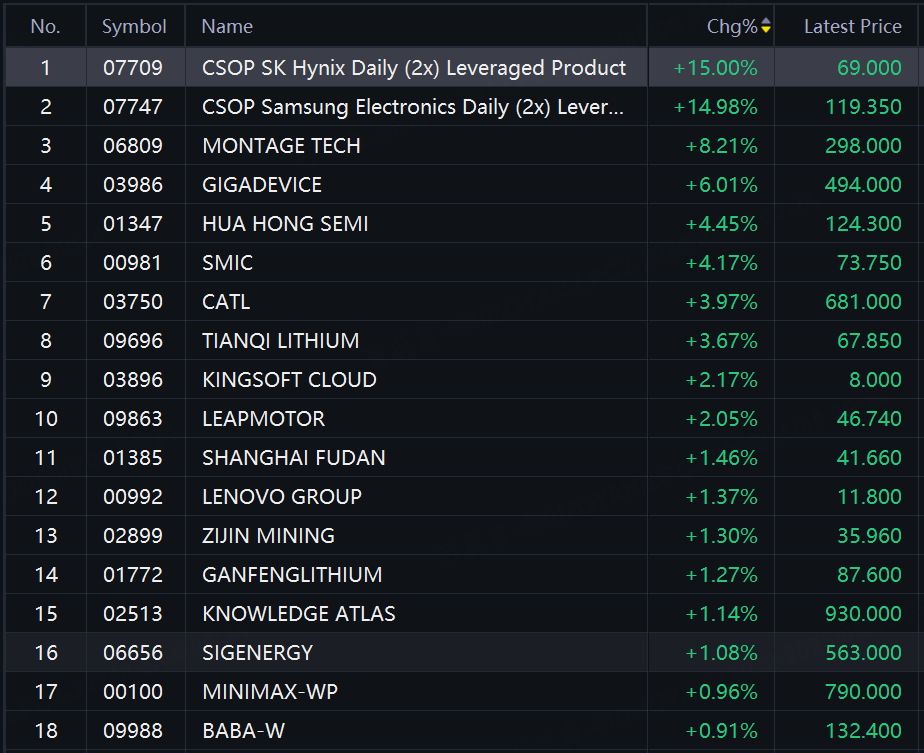Click symbol 09696
The image size is (924, 753).
[x=133, y=341]
